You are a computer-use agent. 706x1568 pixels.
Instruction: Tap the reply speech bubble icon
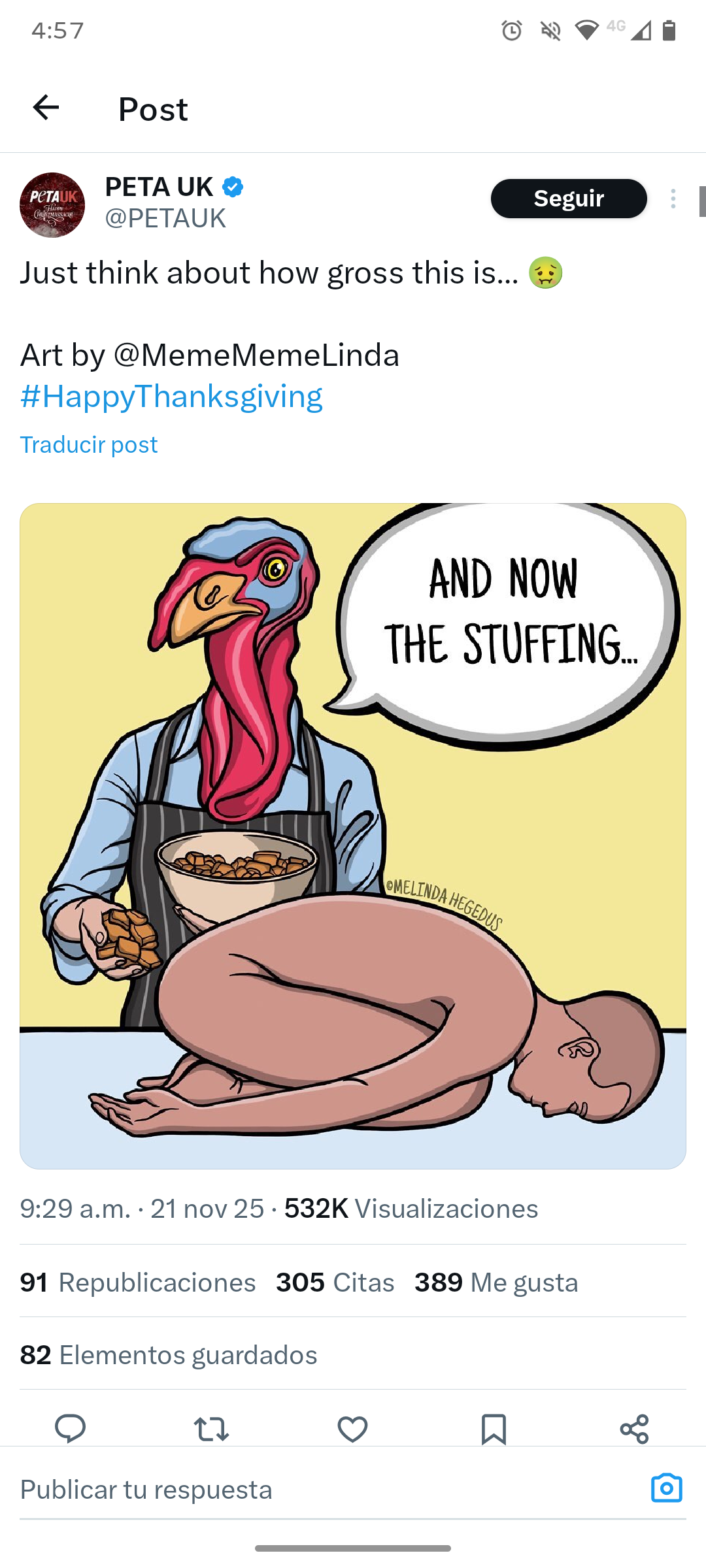click(x=70, y=1429)
